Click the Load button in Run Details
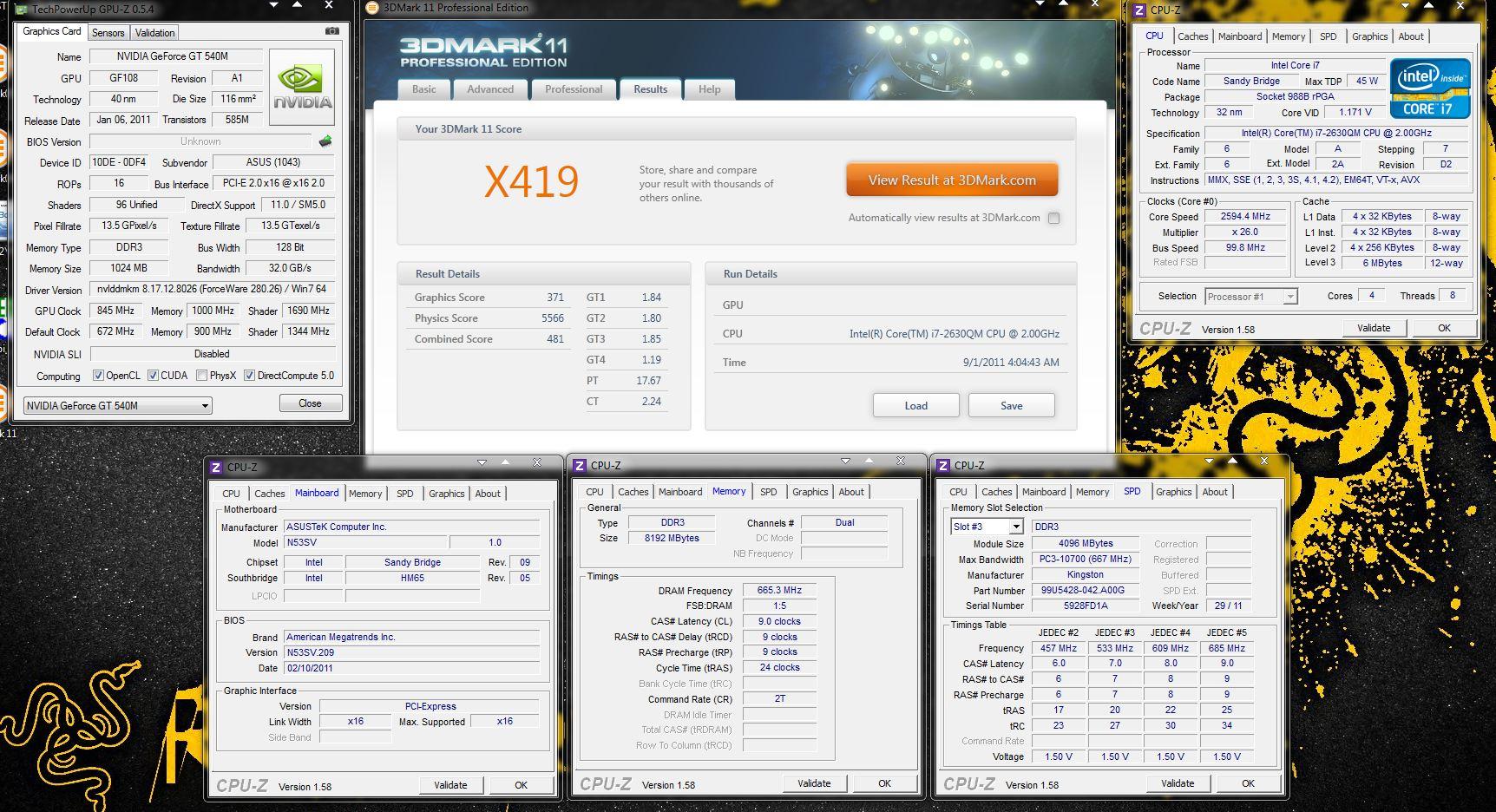Image resolution: width=1496 pixels, height=812 pixels. tap(916, 405)
